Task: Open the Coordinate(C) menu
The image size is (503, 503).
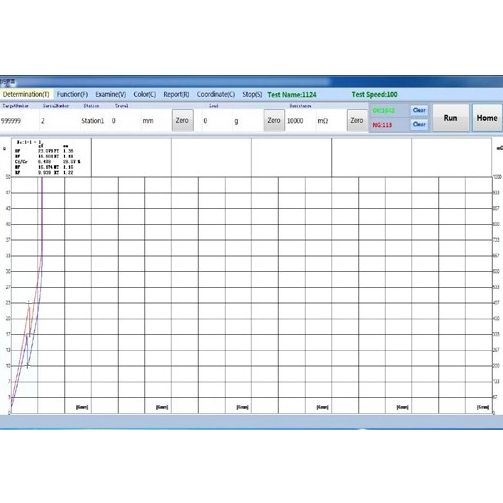Action: point(216,94)
